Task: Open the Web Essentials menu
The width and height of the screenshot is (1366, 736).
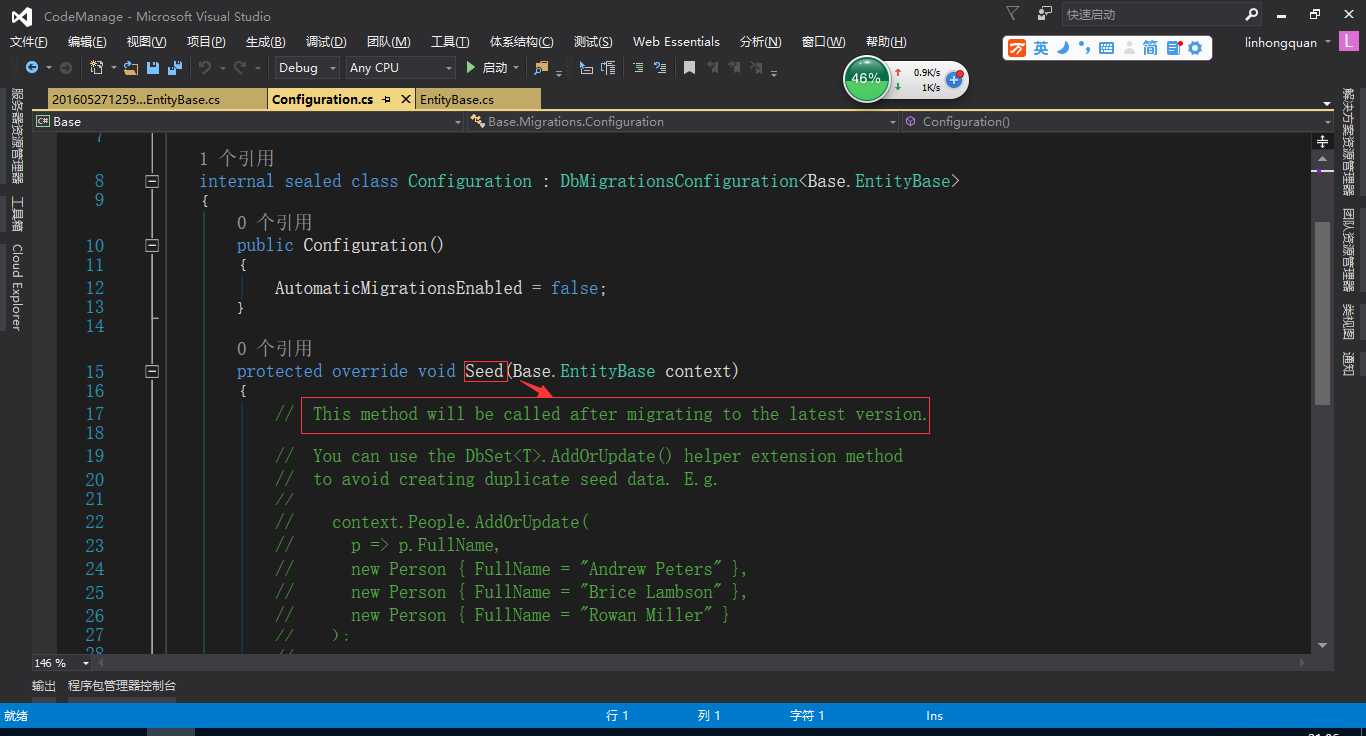Action: point(676,42)
